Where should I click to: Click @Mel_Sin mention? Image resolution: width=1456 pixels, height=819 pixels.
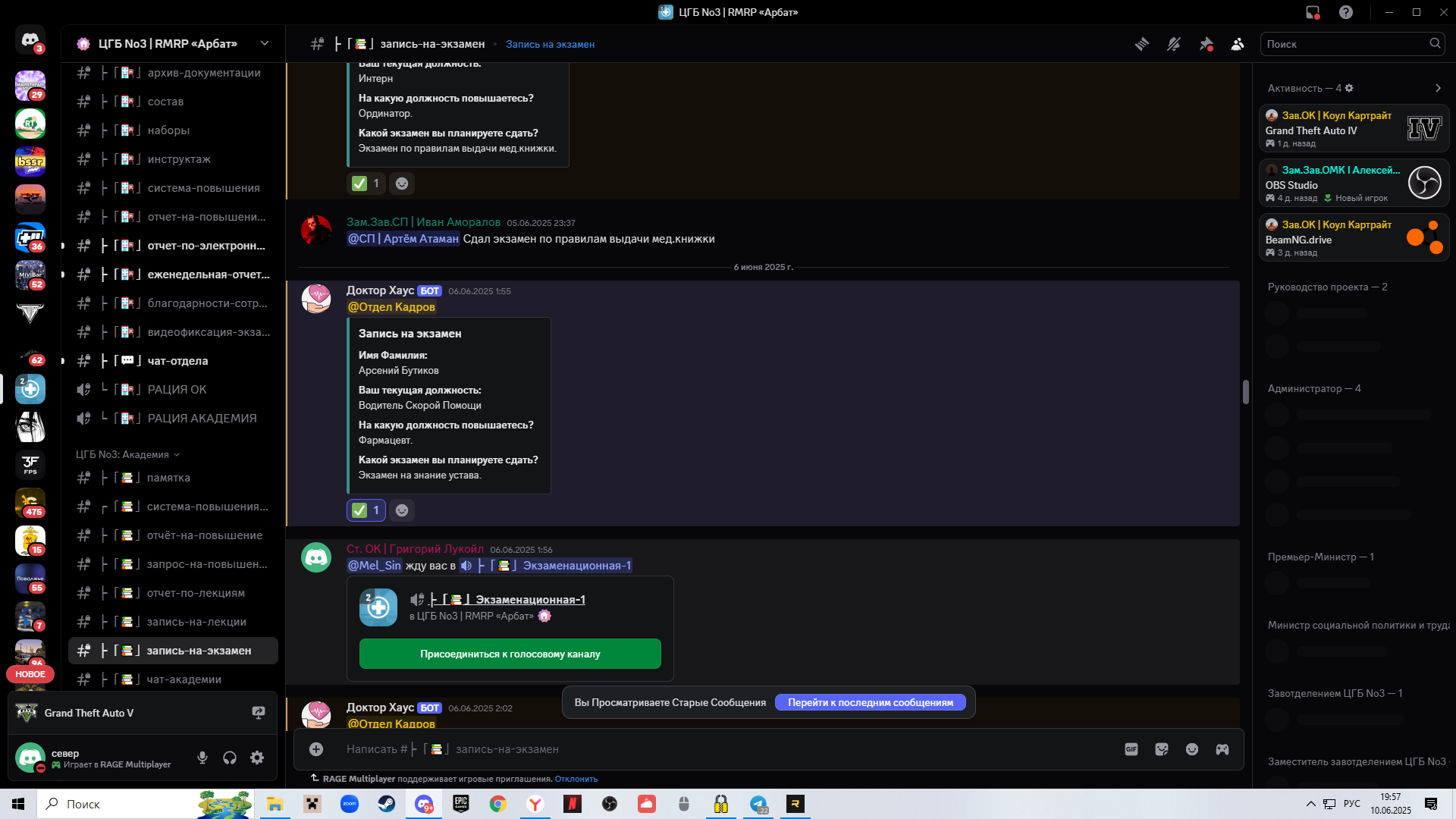375,566
